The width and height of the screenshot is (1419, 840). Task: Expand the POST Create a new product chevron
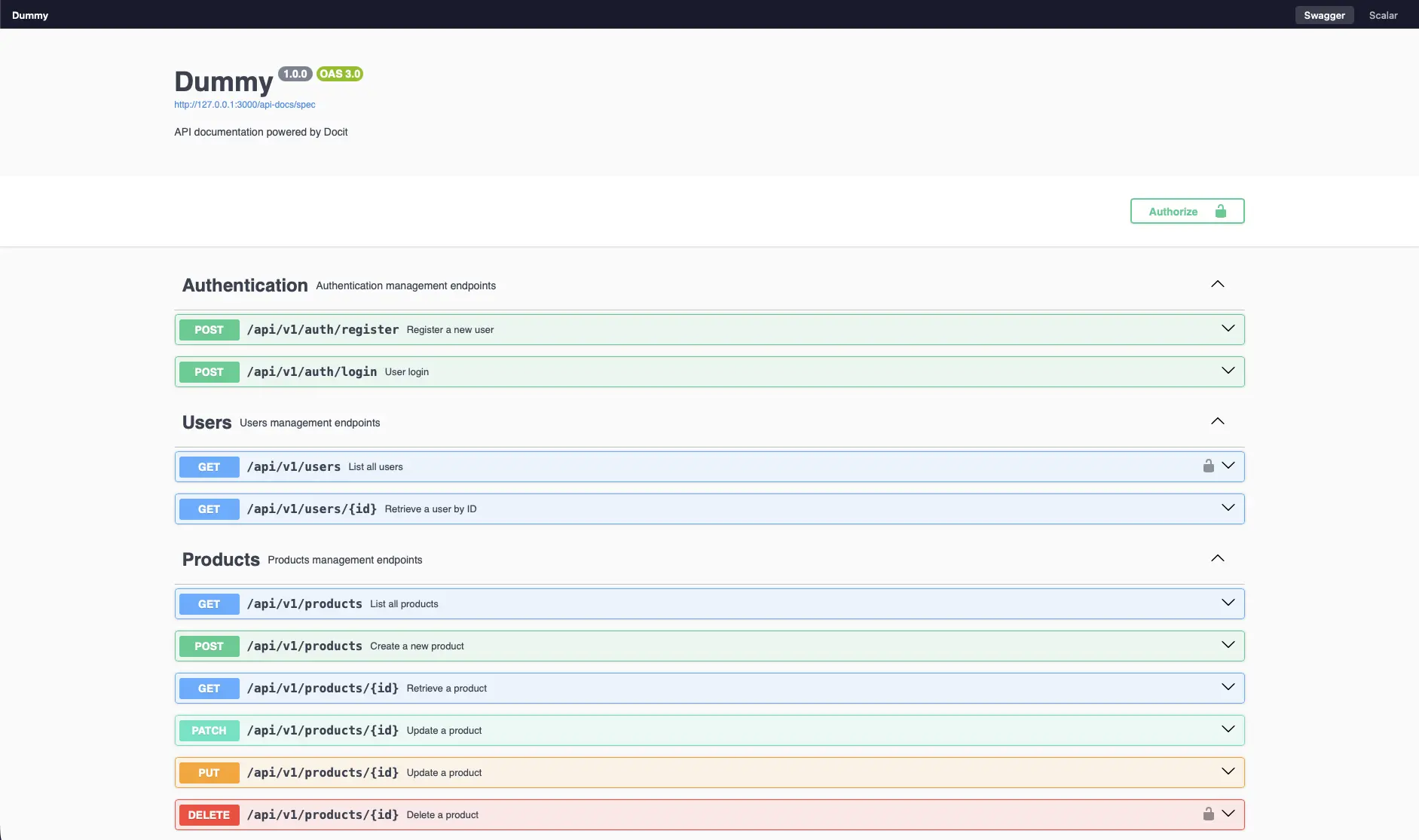[x=1228, y=645]
